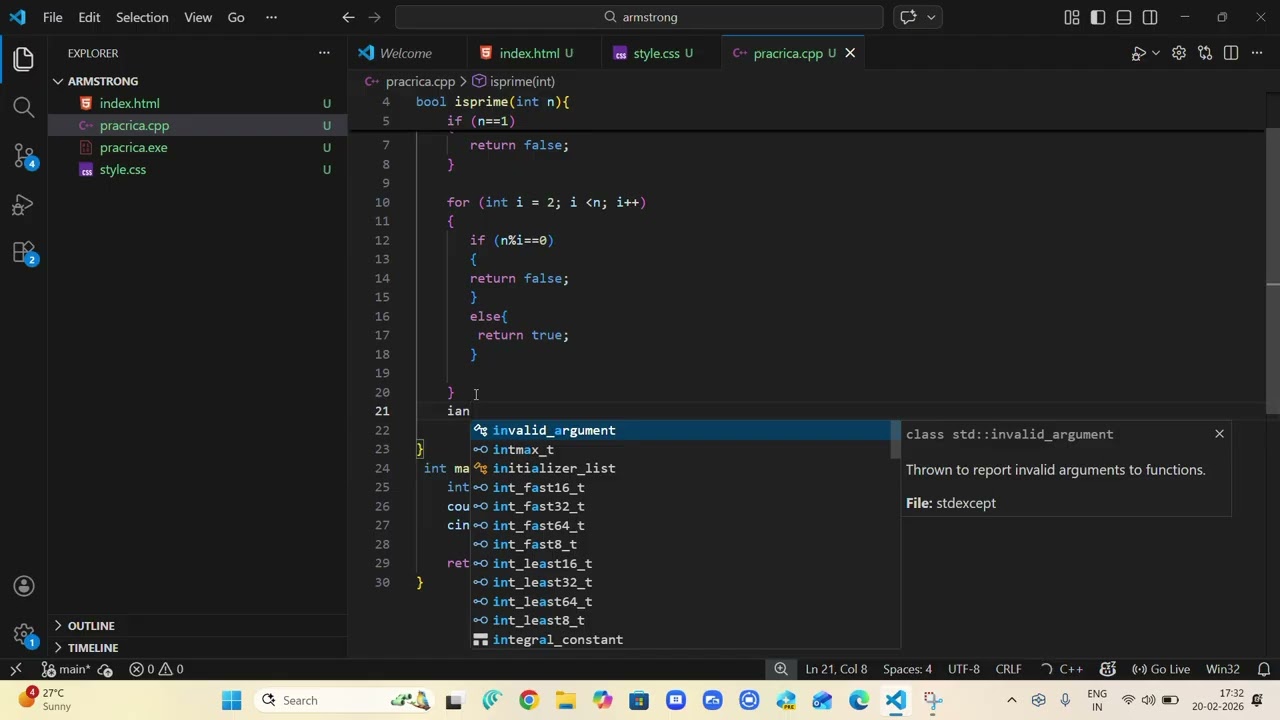Switch to the Welcome tab
The image size is (1280, 720).
coord(405,53)
